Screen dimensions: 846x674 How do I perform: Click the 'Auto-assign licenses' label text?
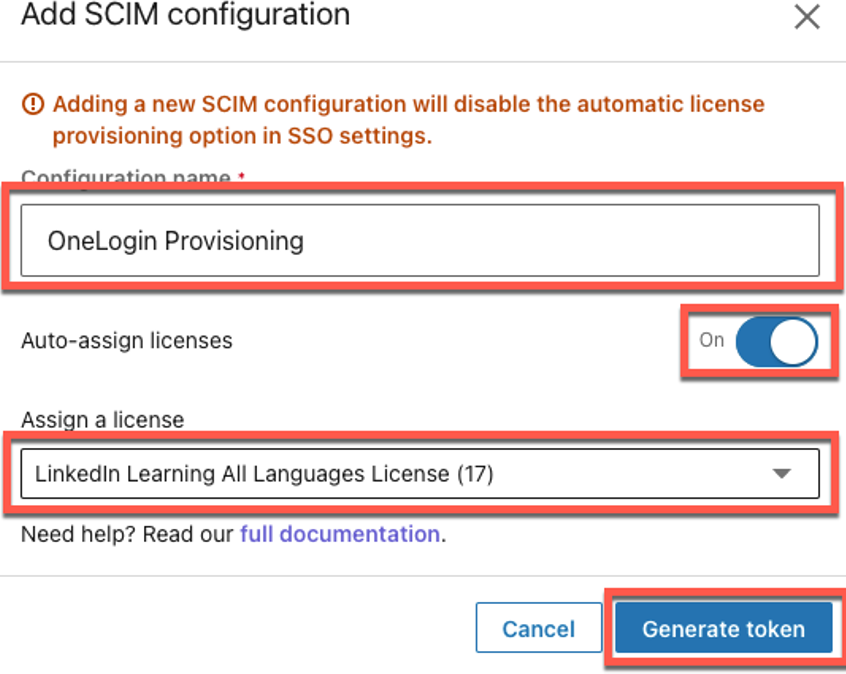(x=127, y=341)
